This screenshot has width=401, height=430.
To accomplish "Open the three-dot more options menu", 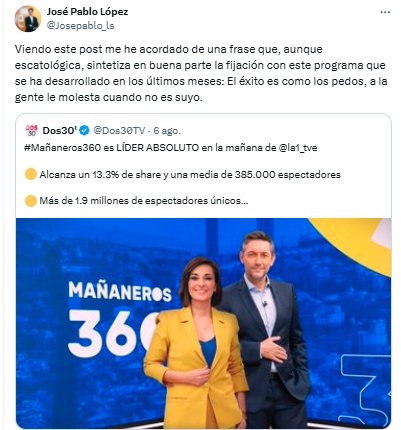I will coord(385,12).
